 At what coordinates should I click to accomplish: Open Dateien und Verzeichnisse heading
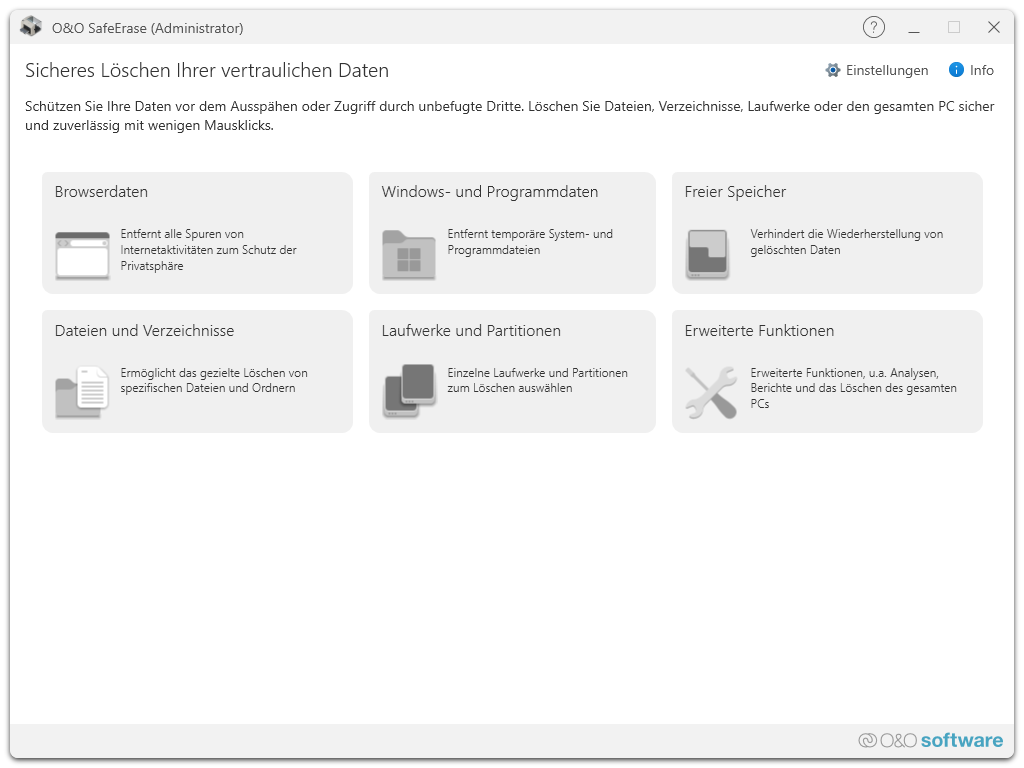(x=144, y=331)
